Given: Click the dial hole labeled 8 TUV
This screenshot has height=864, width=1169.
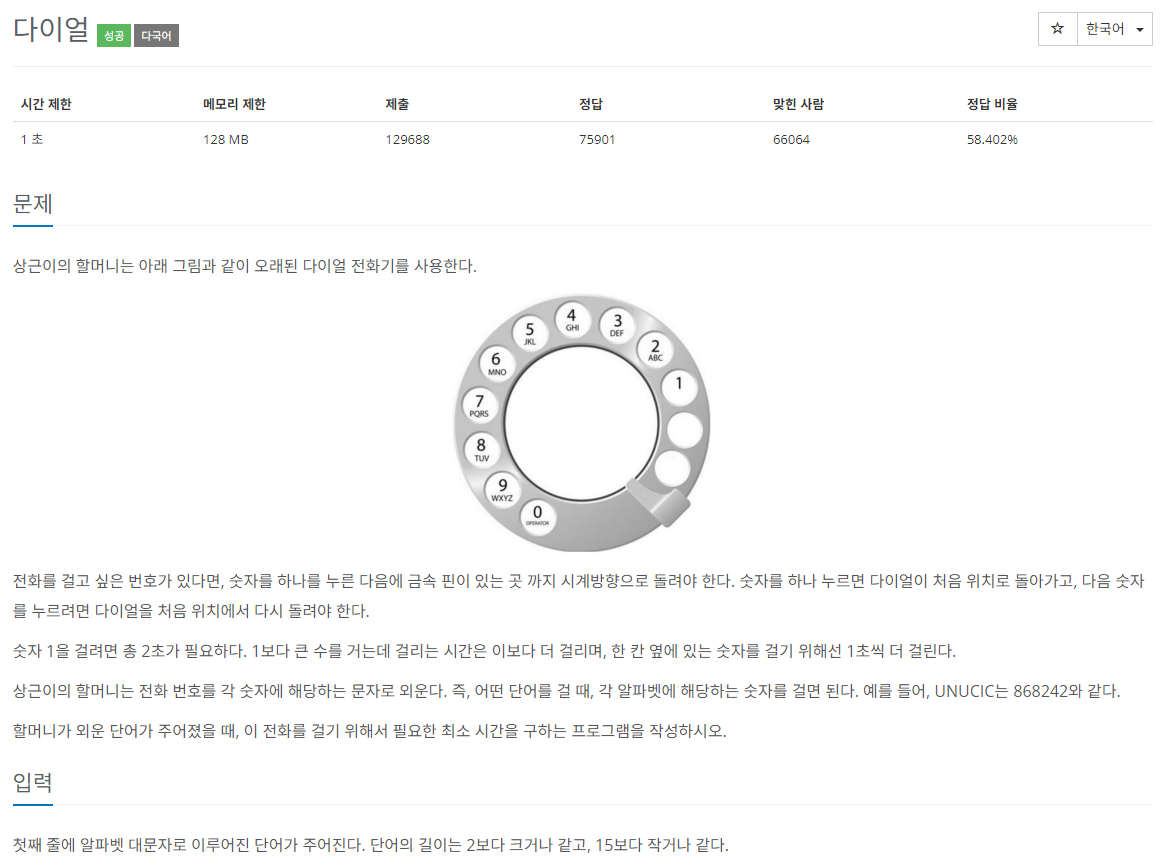Looking at the screenshot, I should tap(481, 449).
